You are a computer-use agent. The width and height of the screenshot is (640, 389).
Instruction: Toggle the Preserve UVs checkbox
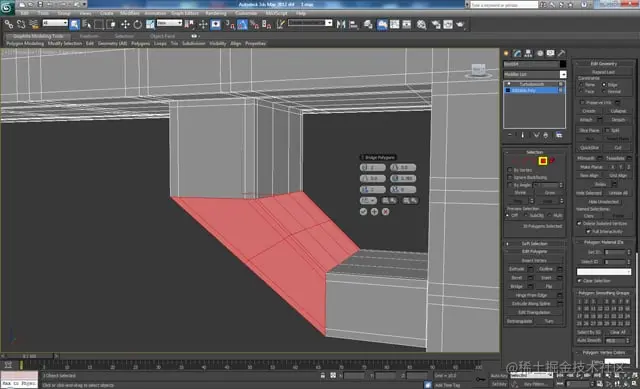582,102
